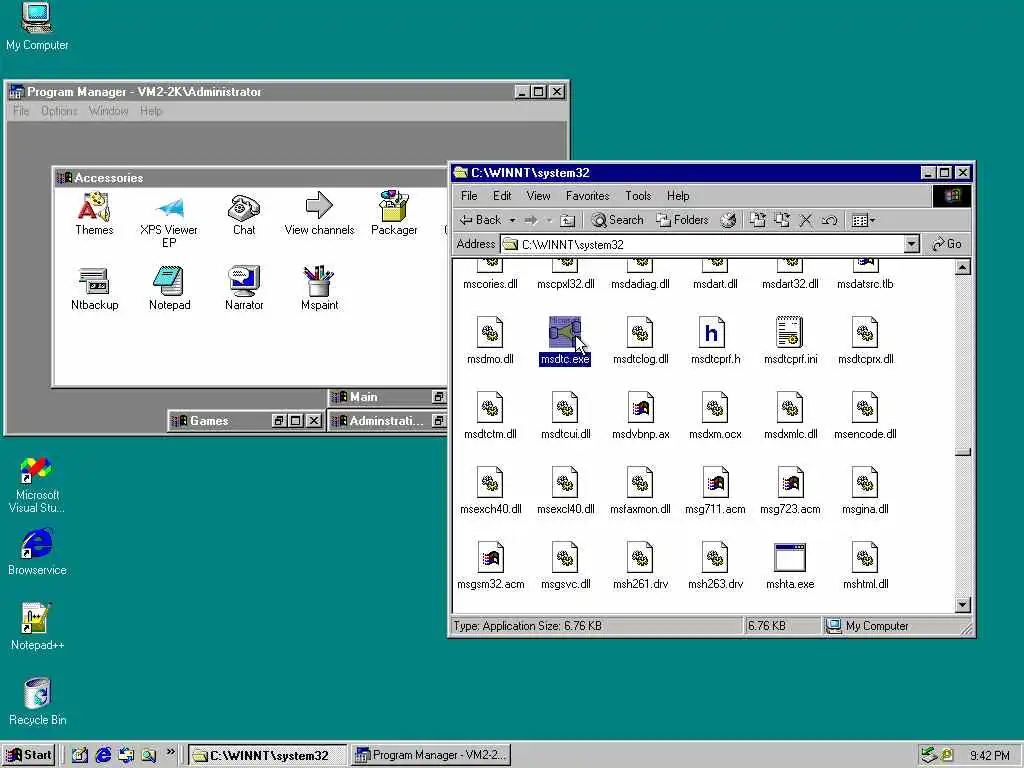Click the Undo toolbar icon
The image size is (1024, 768).
point(829,221)
